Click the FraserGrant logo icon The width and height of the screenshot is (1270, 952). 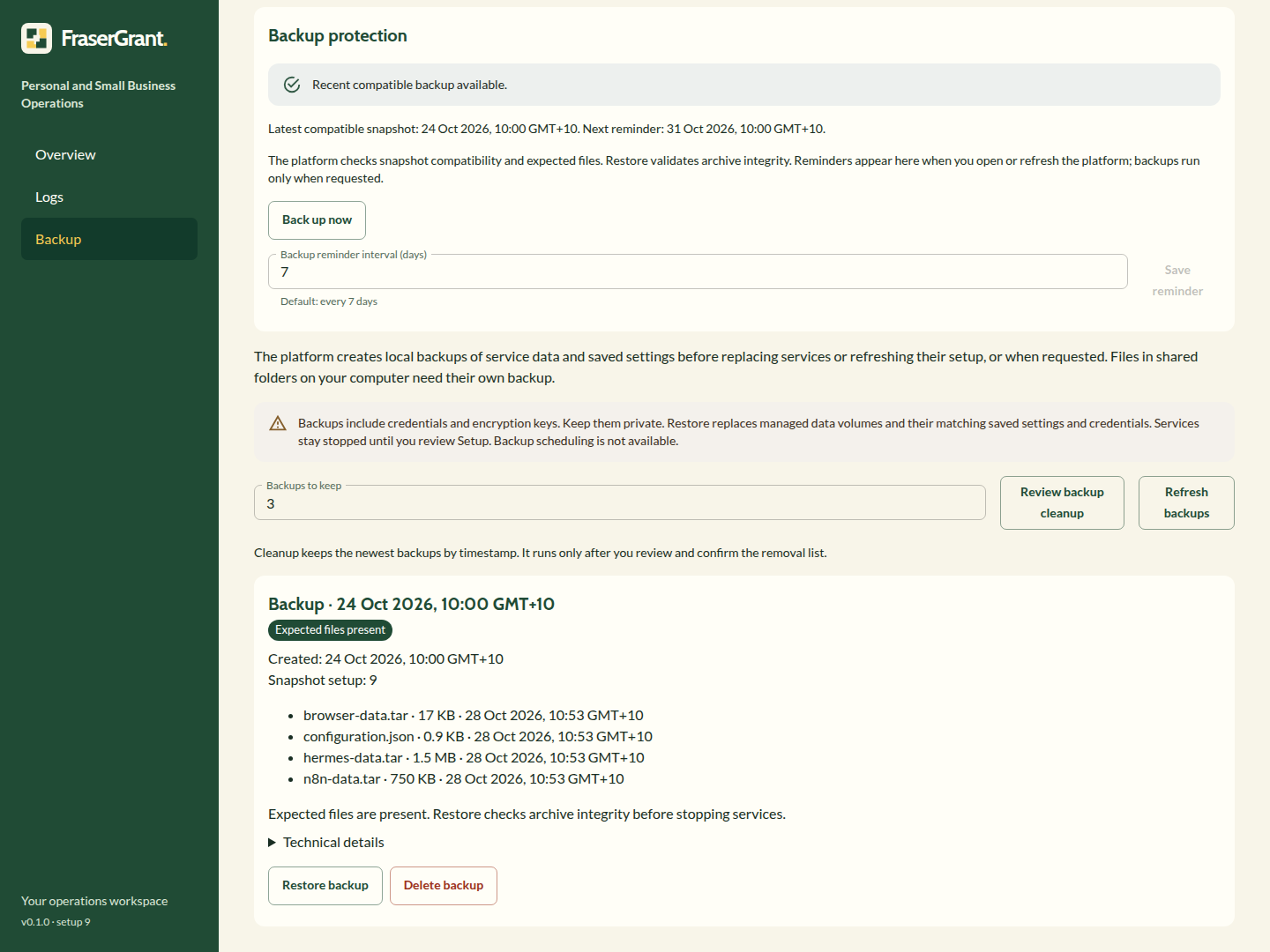click(x=37, y=39)
